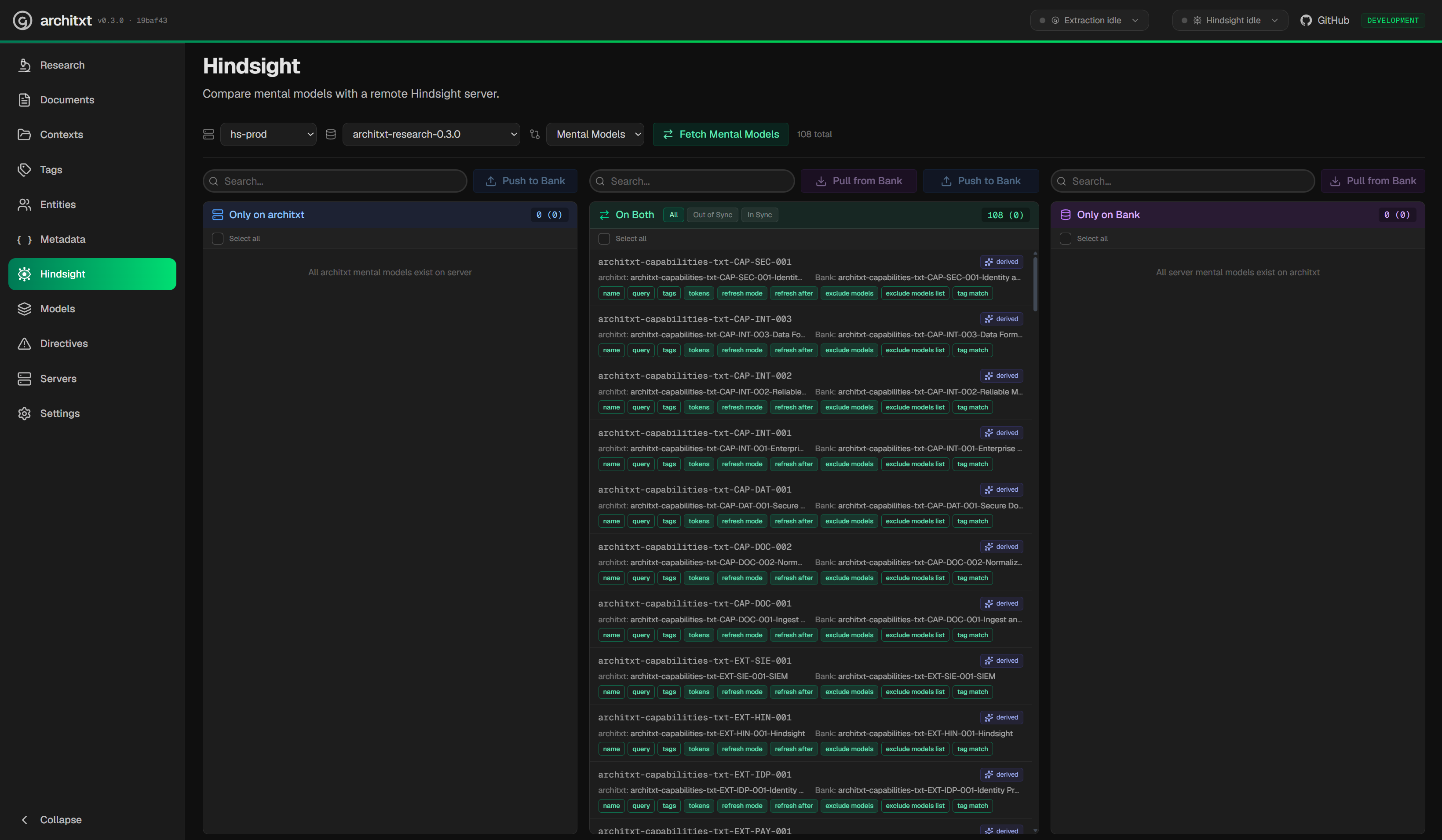Select the In Sync filter
The height and width of the screenshot is (840, 1442).
point(759,215)
